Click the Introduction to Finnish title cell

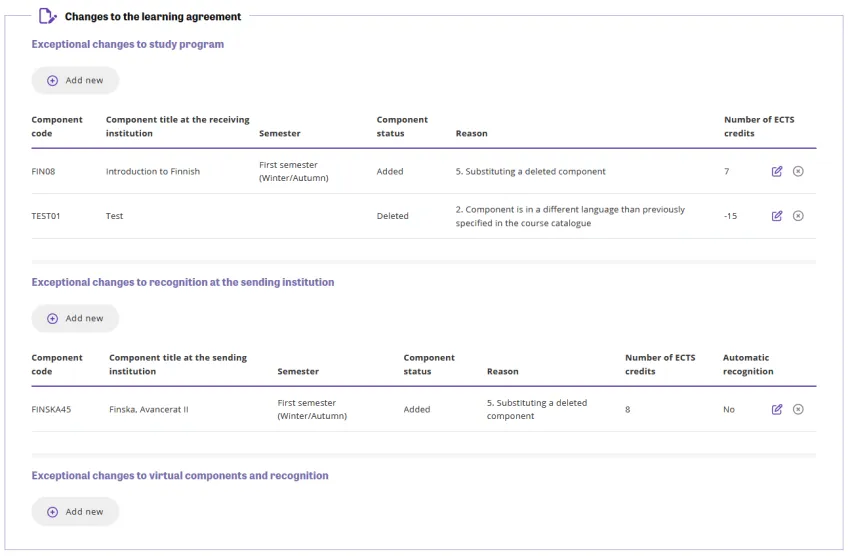point(153,171)
